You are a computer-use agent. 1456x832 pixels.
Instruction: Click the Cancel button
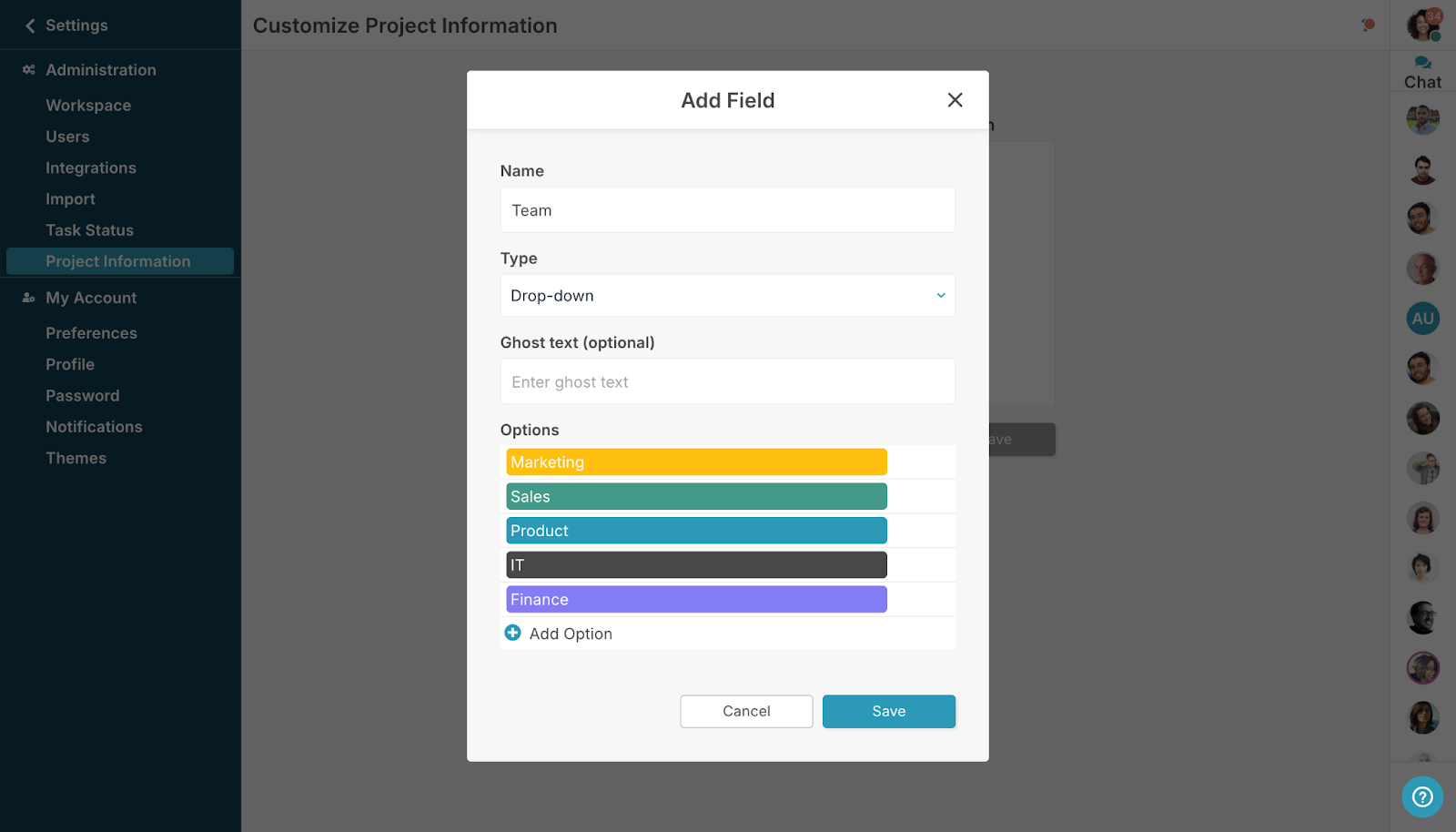pyautogui.click(x=746, y=711)
